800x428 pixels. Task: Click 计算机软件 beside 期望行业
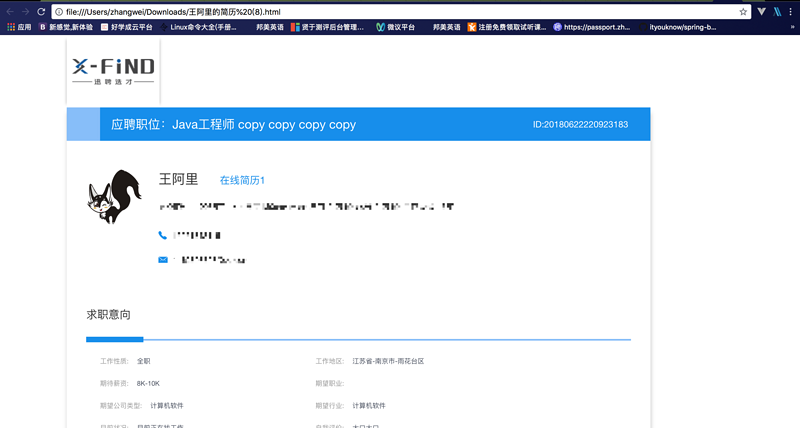pyautogui.click(x=369, y=406)
